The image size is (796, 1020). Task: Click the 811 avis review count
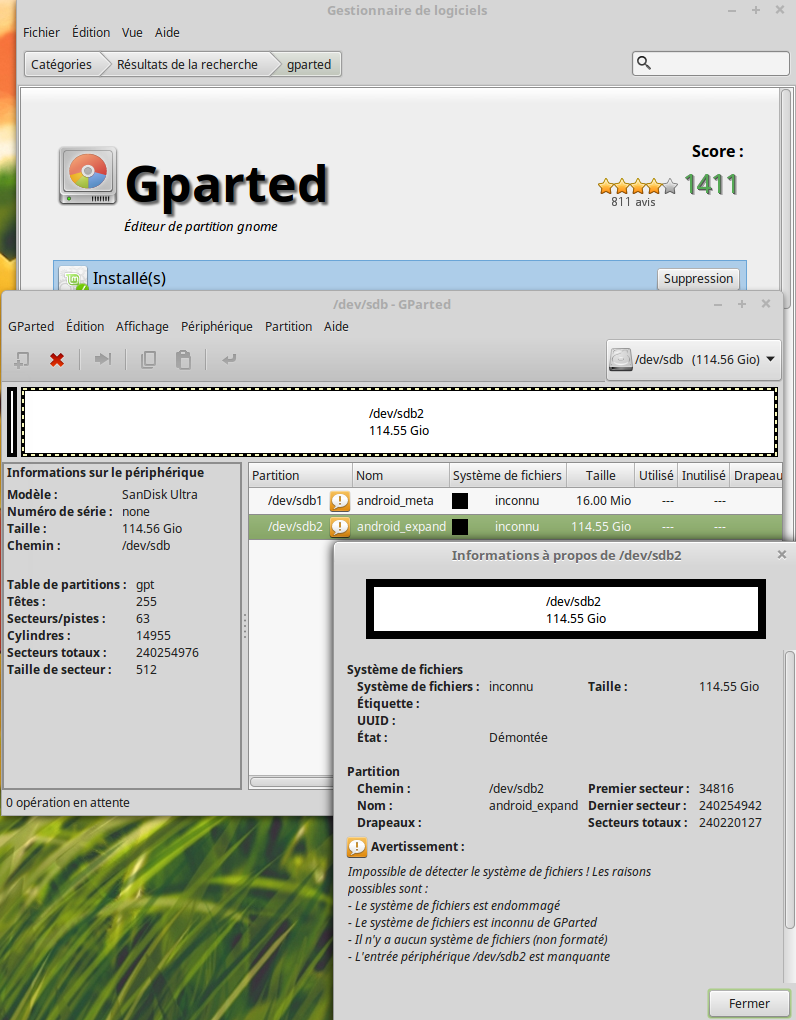tap(633, 202)
